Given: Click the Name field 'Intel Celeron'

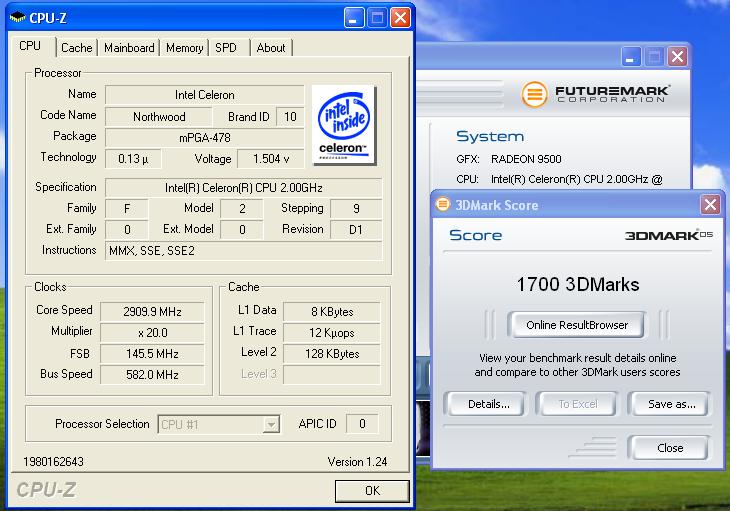Looking at the screenshot, I should (204, 95).
